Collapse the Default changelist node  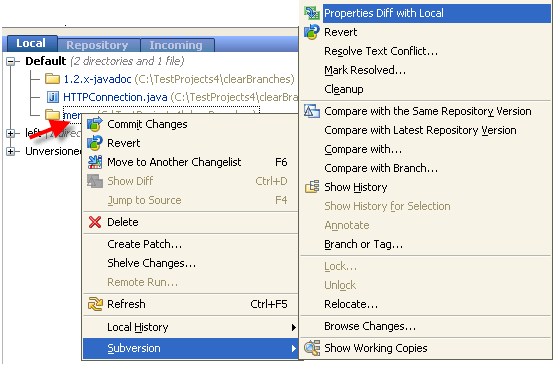11,62
